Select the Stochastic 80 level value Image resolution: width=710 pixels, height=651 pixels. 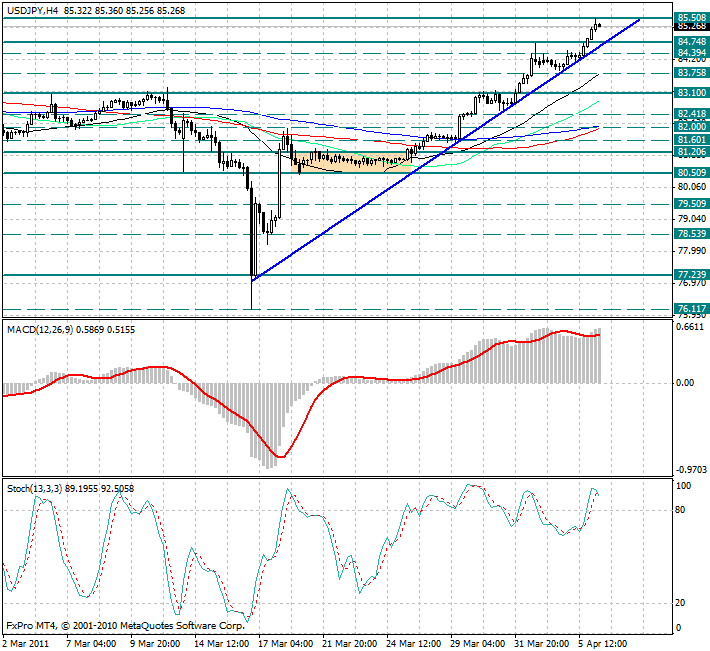(680, 510)
